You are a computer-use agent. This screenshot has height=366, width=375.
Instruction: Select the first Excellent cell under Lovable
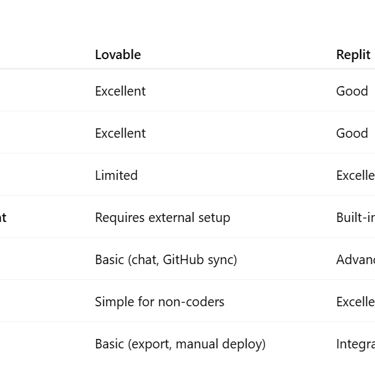click(x=120, y=91)
